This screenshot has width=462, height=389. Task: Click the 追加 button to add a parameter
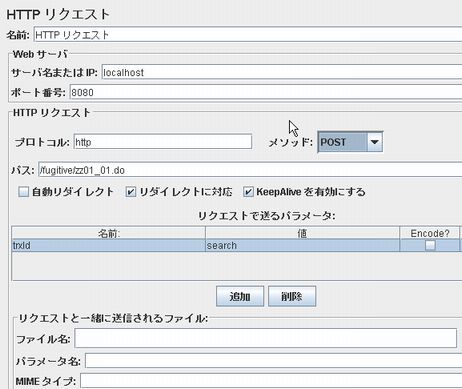click(240, 296)
